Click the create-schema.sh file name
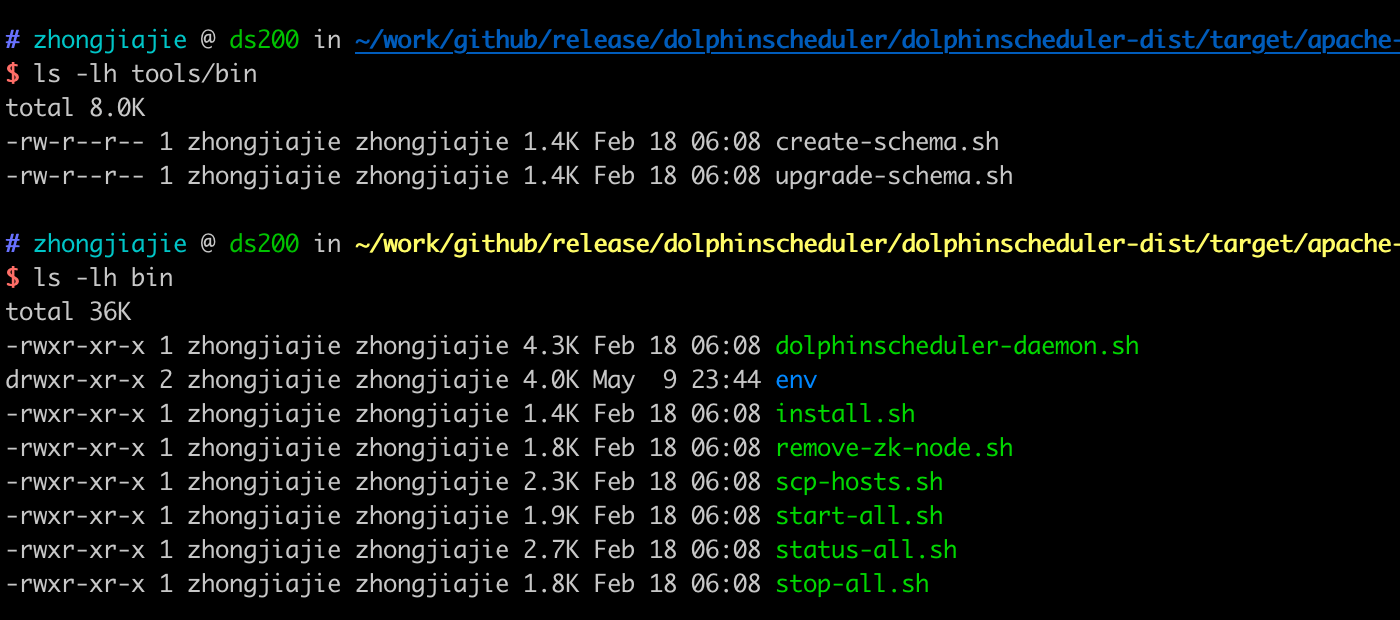The width and height of the screenshot is (1400, 620). pyautogui.click(x=886, y=141)
